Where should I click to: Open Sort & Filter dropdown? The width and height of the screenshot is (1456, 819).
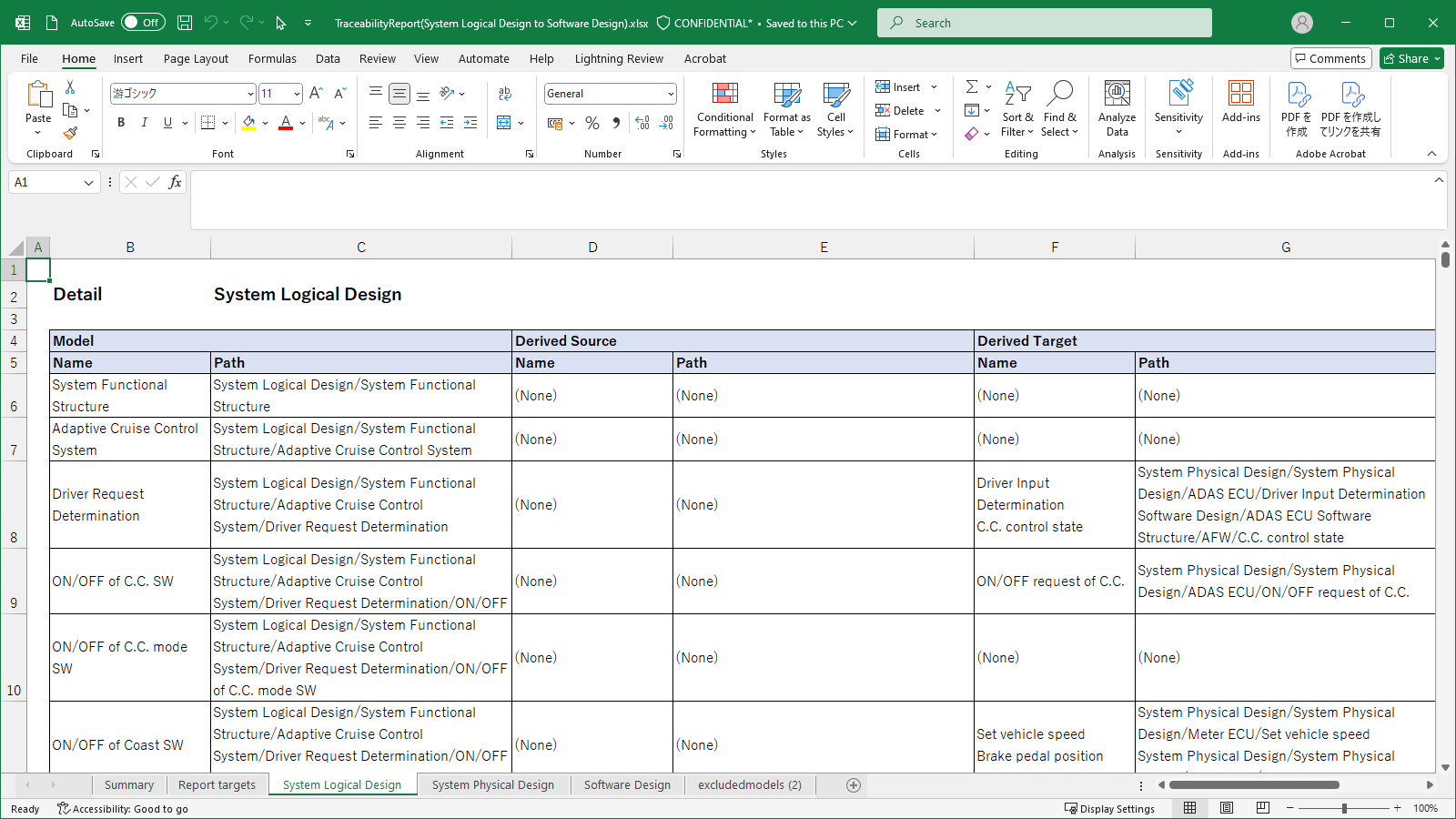[1017, 109]
